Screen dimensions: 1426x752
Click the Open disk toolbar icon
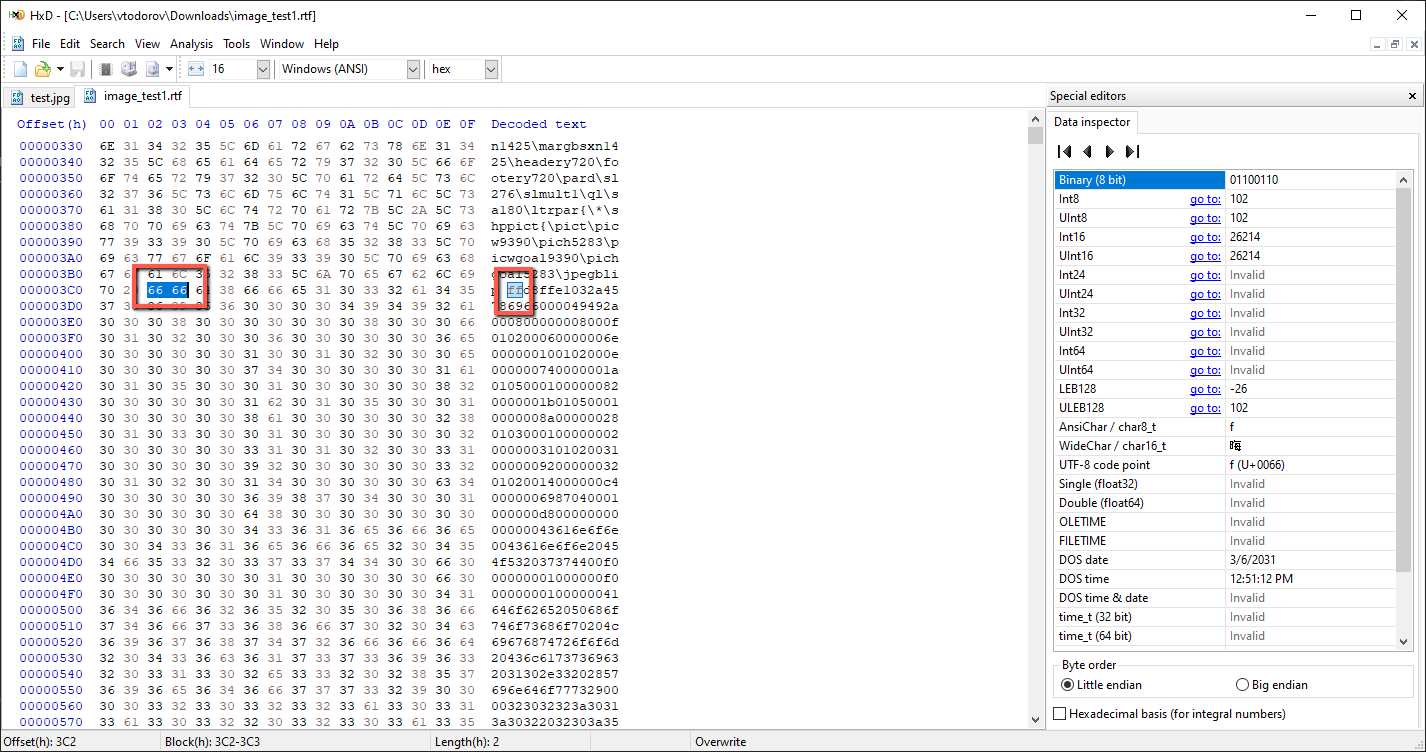coord(129,69)
